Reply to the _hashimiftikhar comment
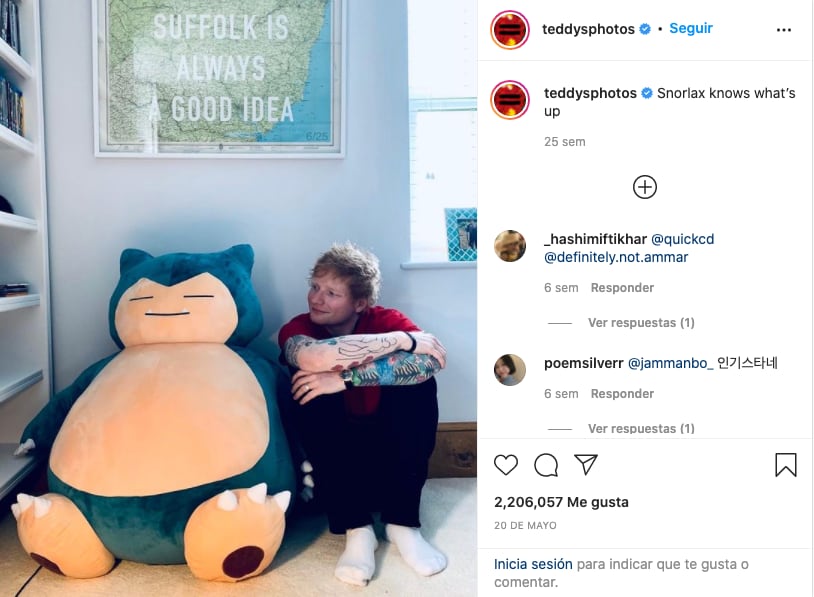This screenshot has height=597, width=814. pos(622,288)
